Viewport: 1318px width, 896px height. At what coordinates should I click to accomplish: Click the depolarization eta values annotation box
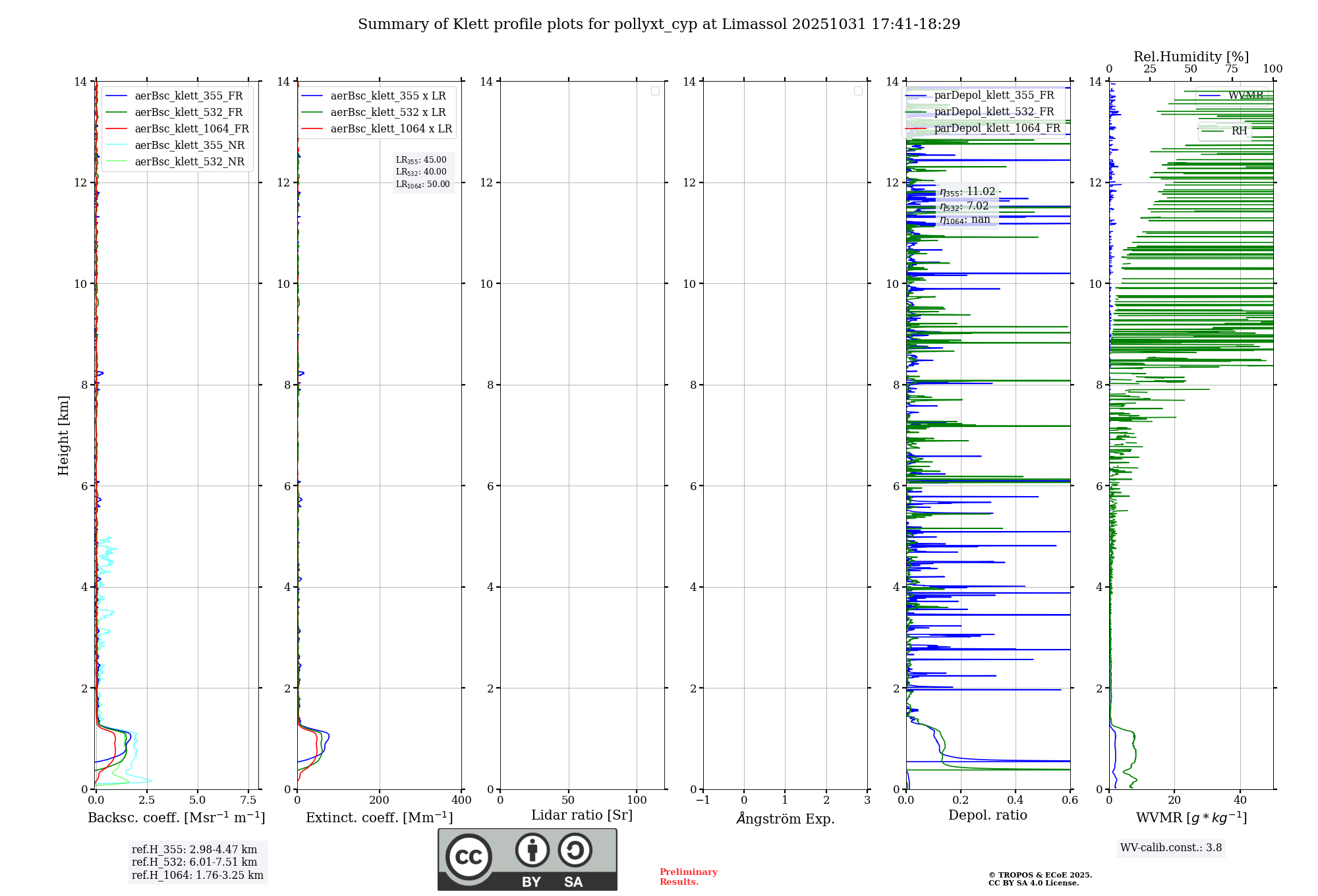[967, 206]
